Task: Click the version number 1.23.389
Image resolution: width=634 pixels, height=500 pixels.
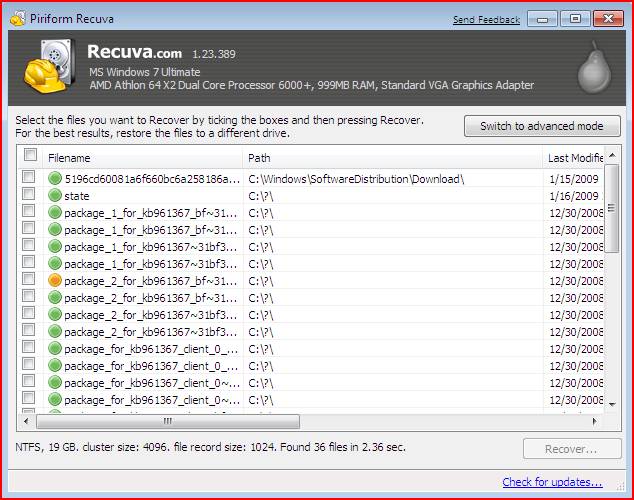Action: (x=213, y=54)
